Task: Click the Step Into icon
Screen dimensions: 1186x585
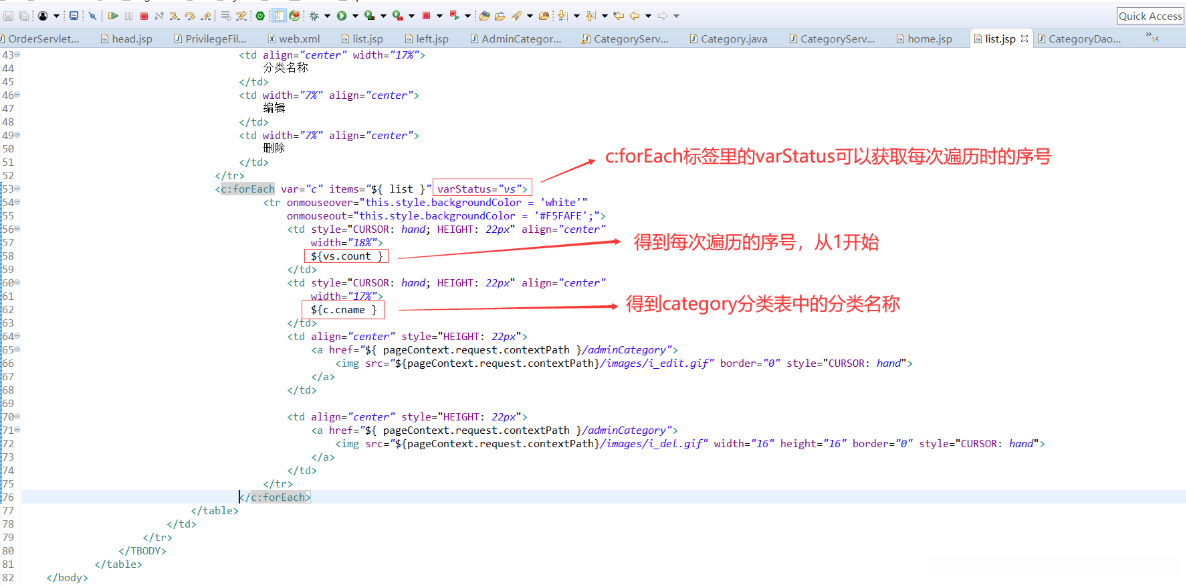Action: point(175,16)
